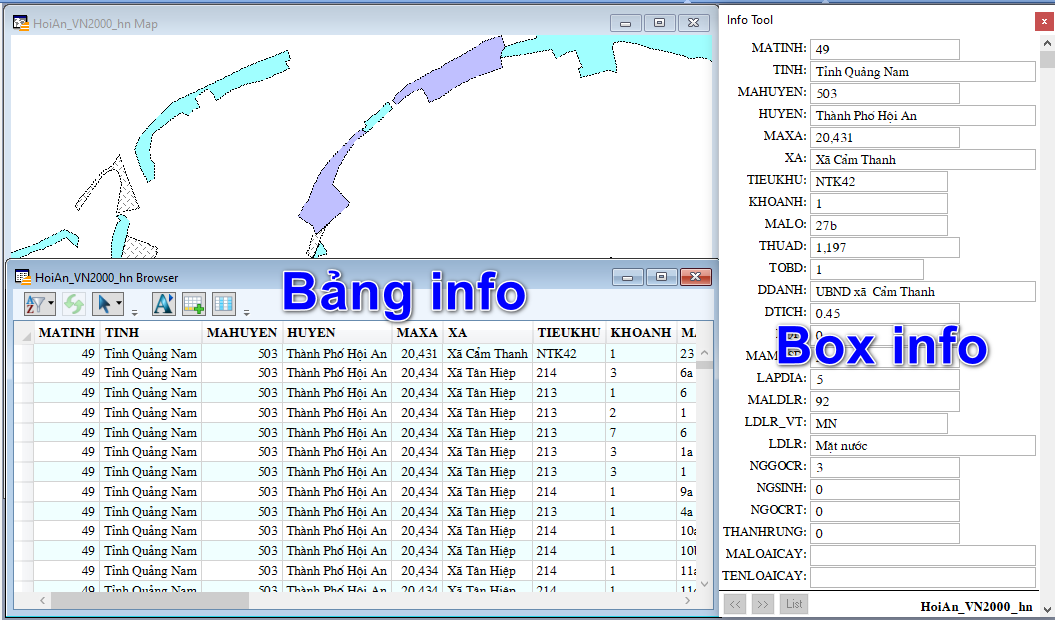Click the green refresh arrows icon in Browser toolbar
1055x620 pixels.
(73, 304)
